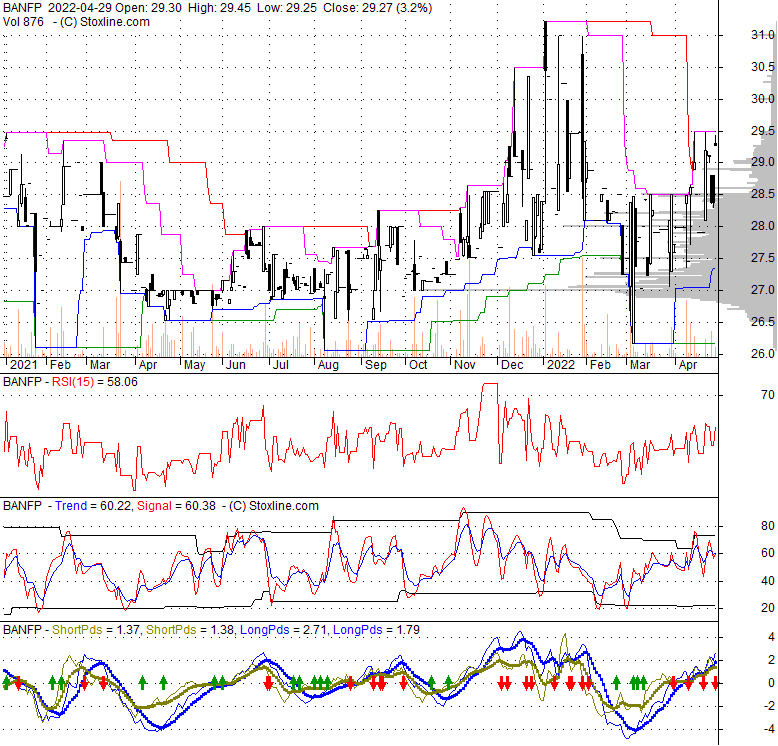Click the 80 level on Trend panel axis

[768, 526]
